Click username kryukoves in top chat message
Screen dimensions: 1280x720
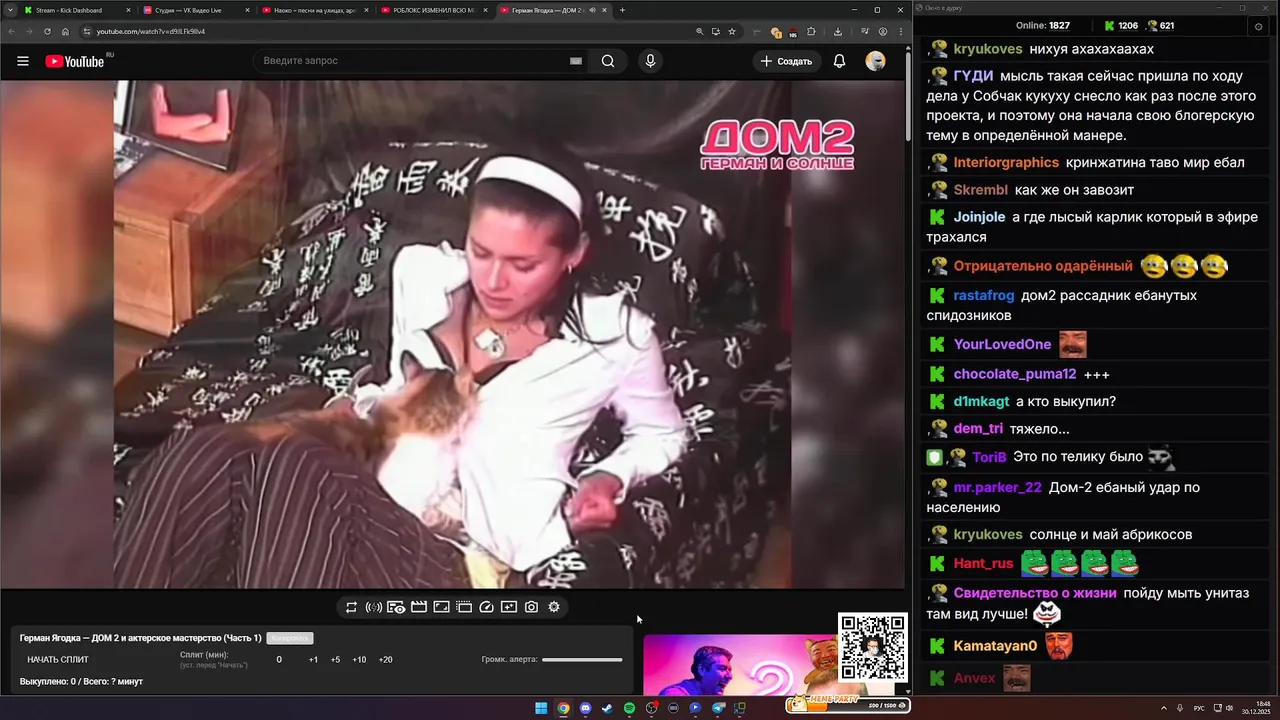[x=988, y=49]
